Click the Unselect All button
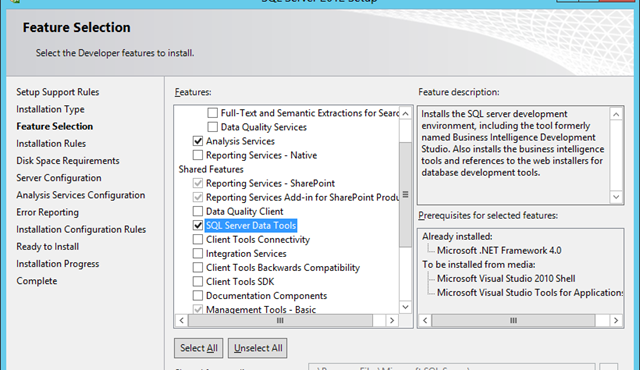This screenshot has height=370, width=640. (x=258, y=348)
